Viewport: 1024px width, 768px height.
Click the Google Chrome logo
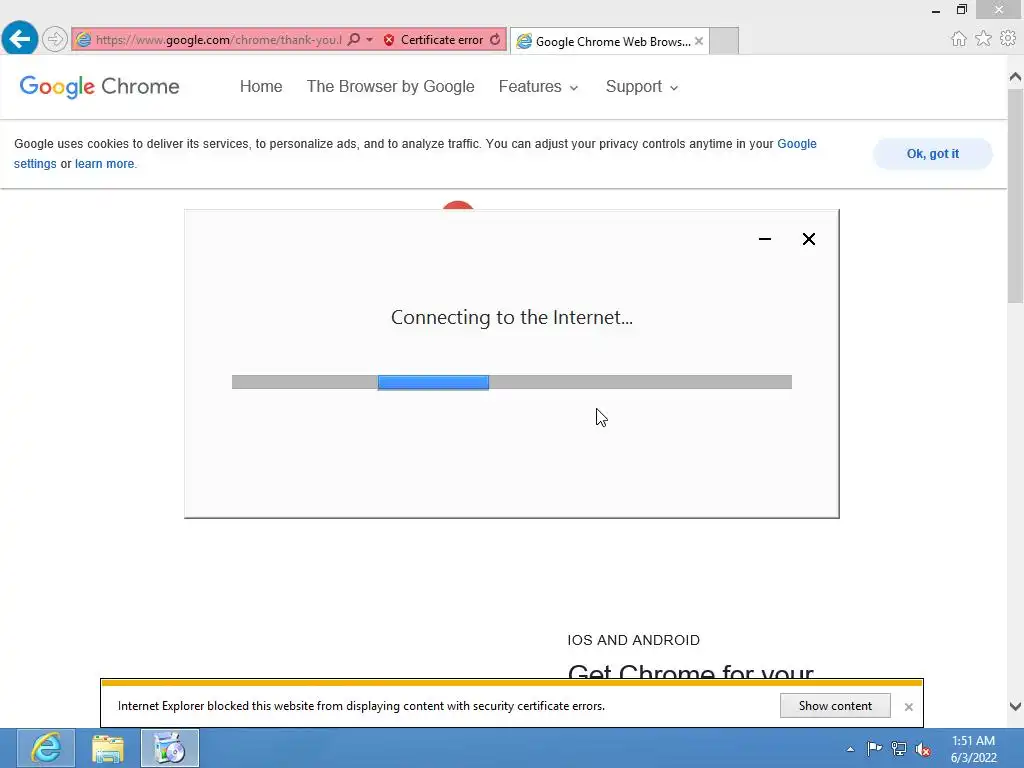(x=99, y=86)
